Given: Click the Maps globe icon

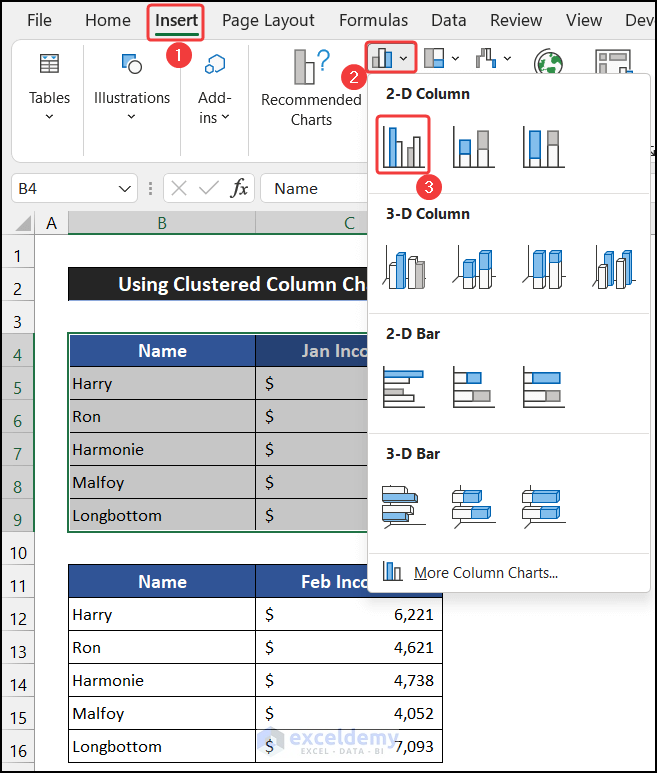Looking at the screenshot, I should pos(548,62).
